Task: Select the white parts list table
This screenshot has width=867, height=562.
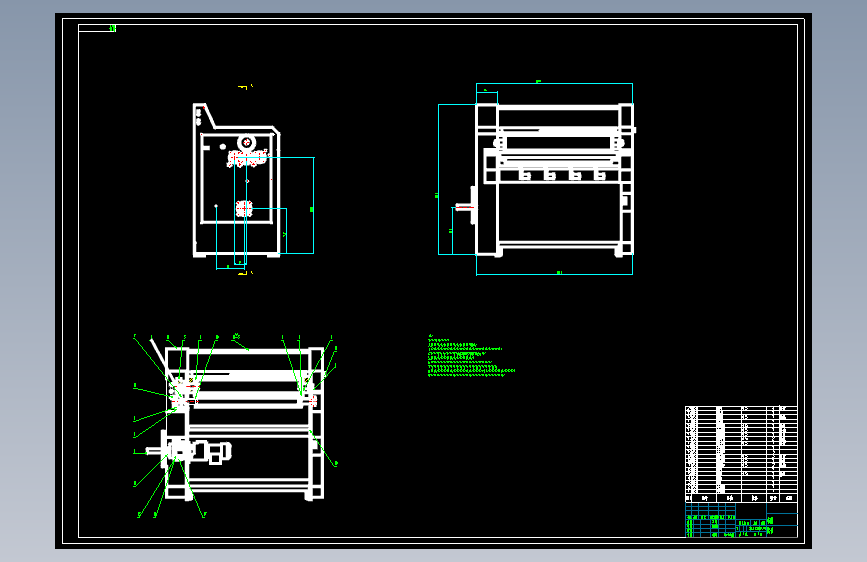Action: [741, 454]
